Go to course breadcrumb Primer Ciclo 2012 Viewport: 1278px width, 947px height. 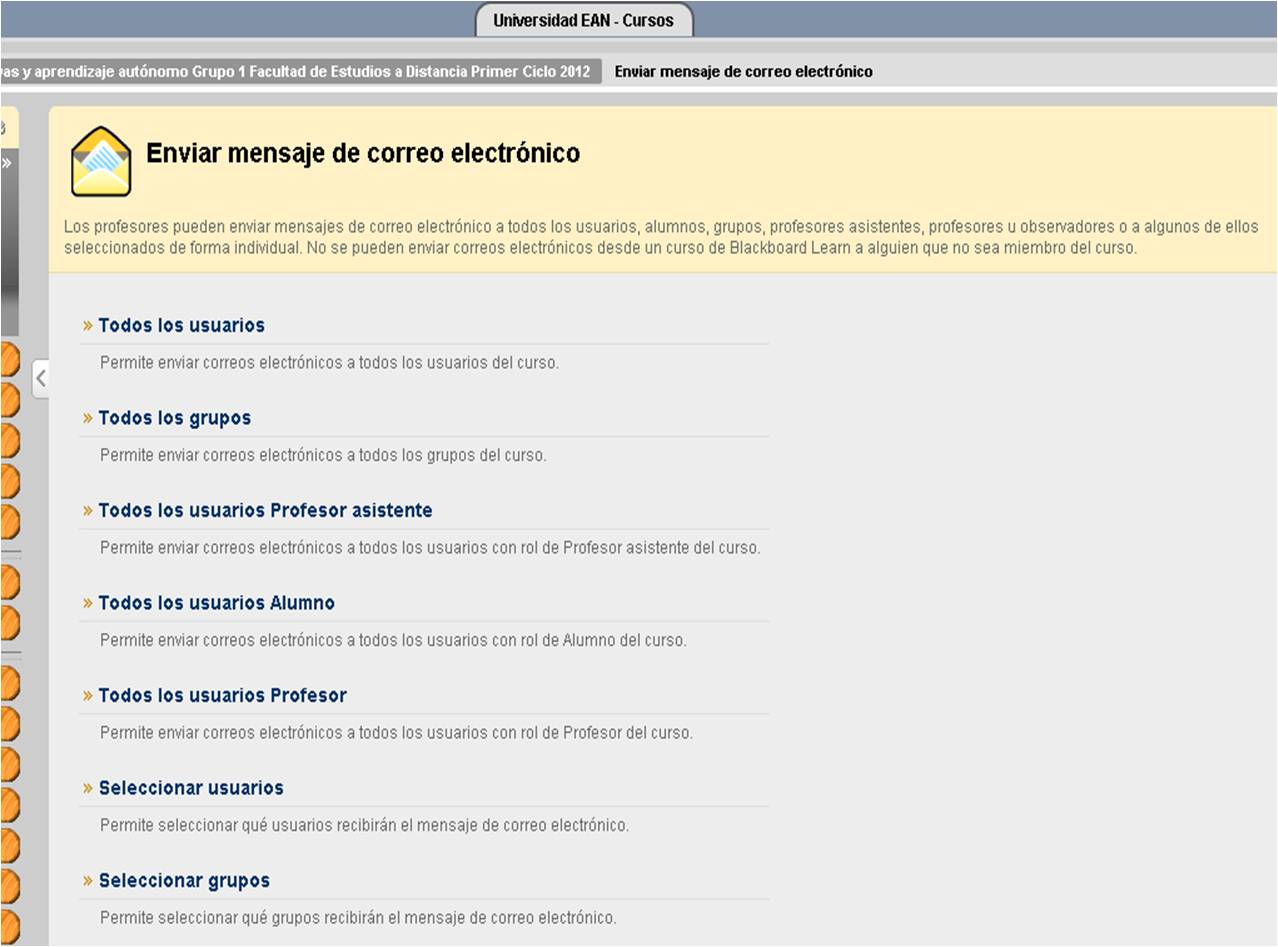pos(300,72)
